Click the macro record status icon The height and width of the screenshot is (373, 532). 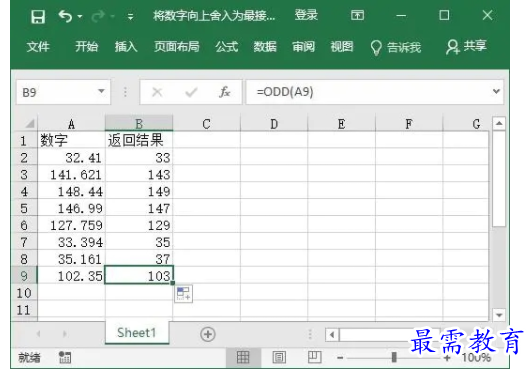point(65,357)
